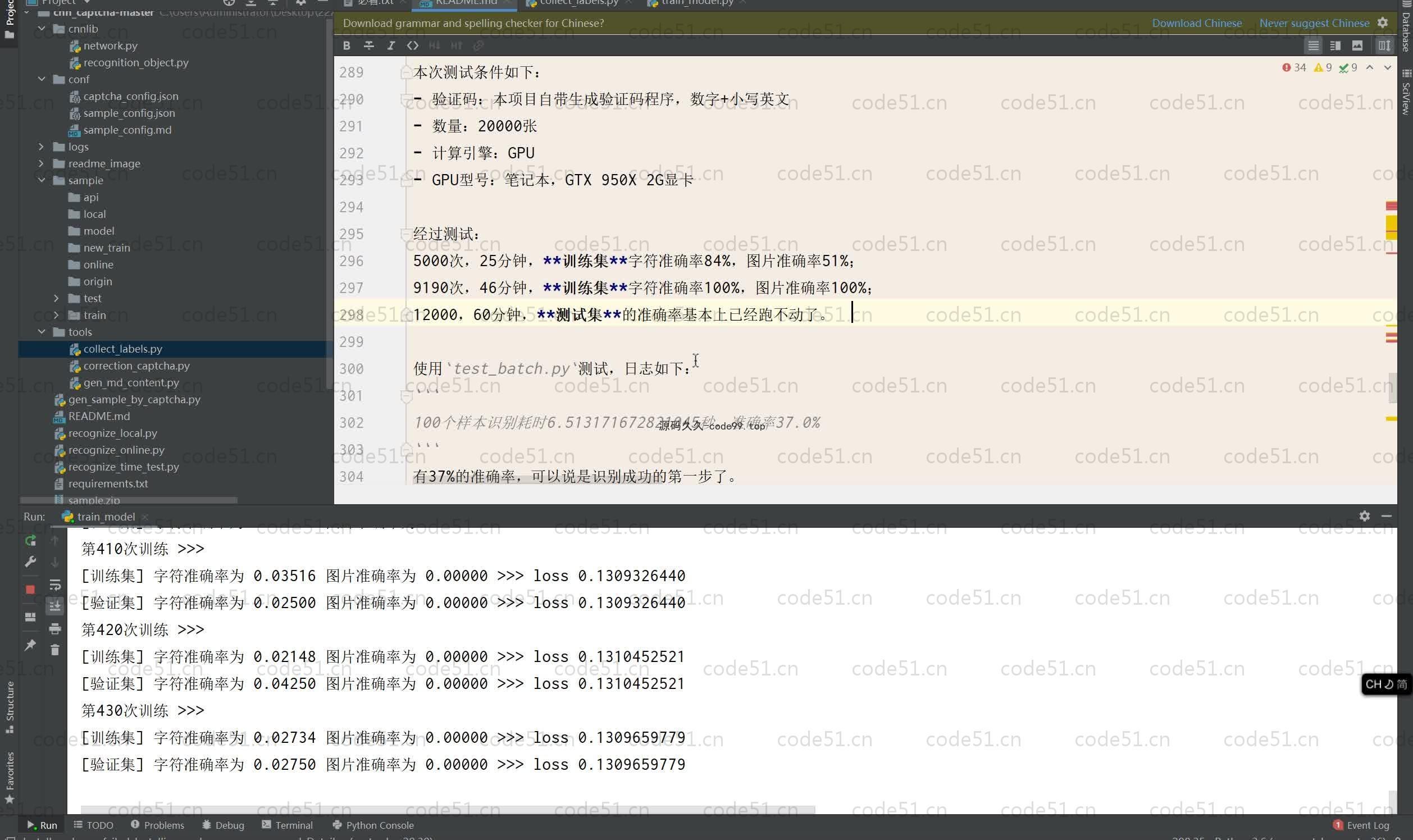This screenshot has width=1413, height=840.
Task: Toggle the fold marker on line 301
Action: coord(407,396)
